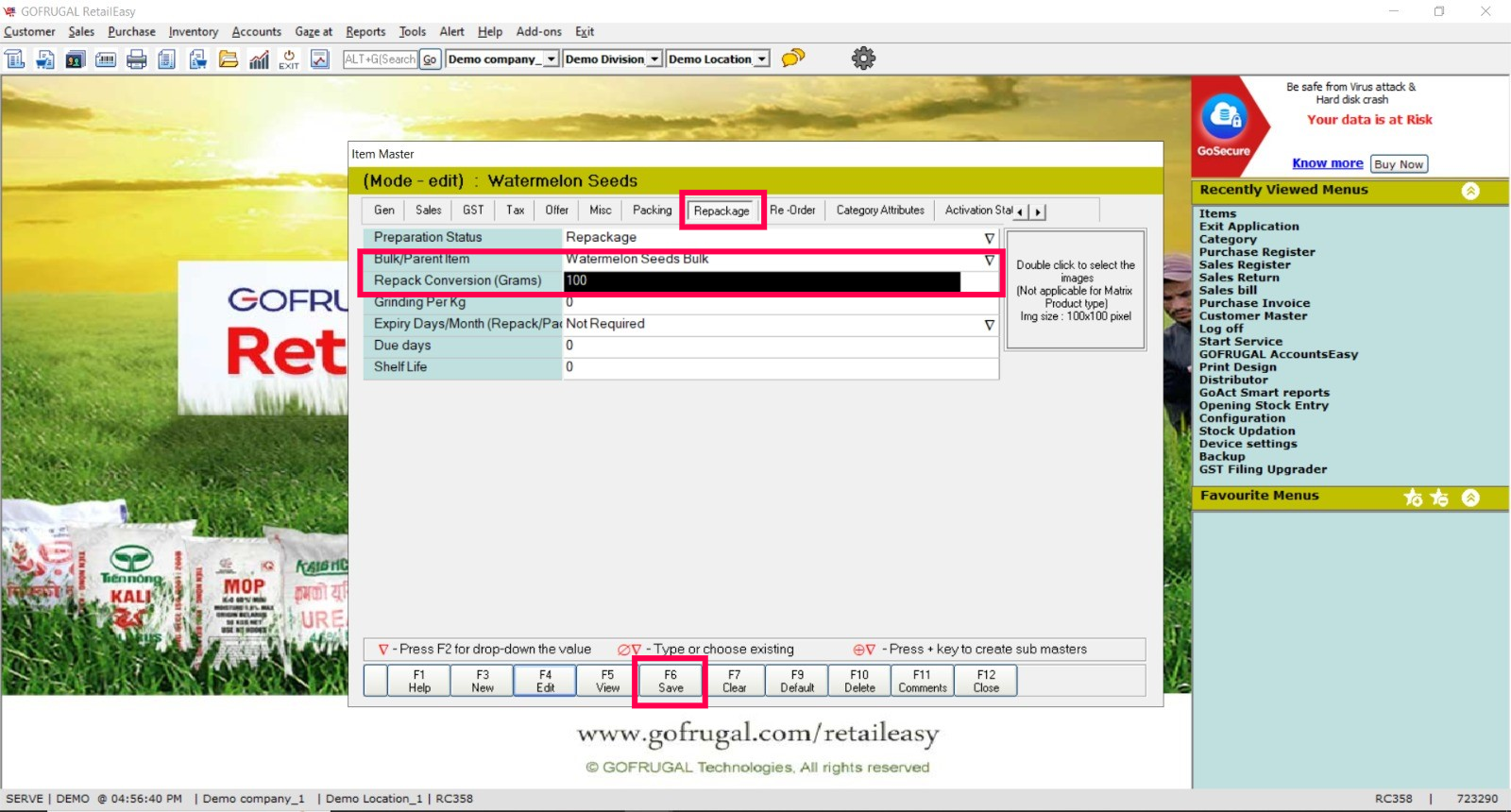The image size is (1511, 812).
Task: Click the ALT+G search box
Action: click(380, 59)
